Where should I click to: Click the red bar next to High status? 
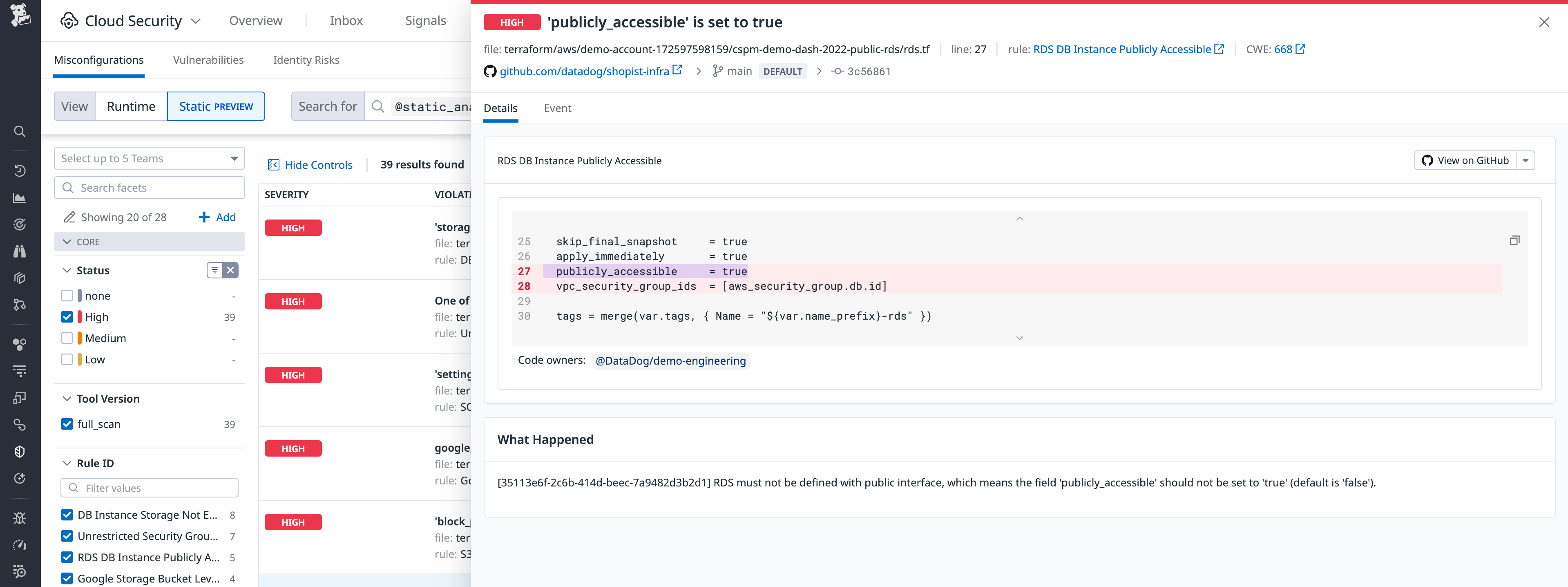tap(80, 317)
